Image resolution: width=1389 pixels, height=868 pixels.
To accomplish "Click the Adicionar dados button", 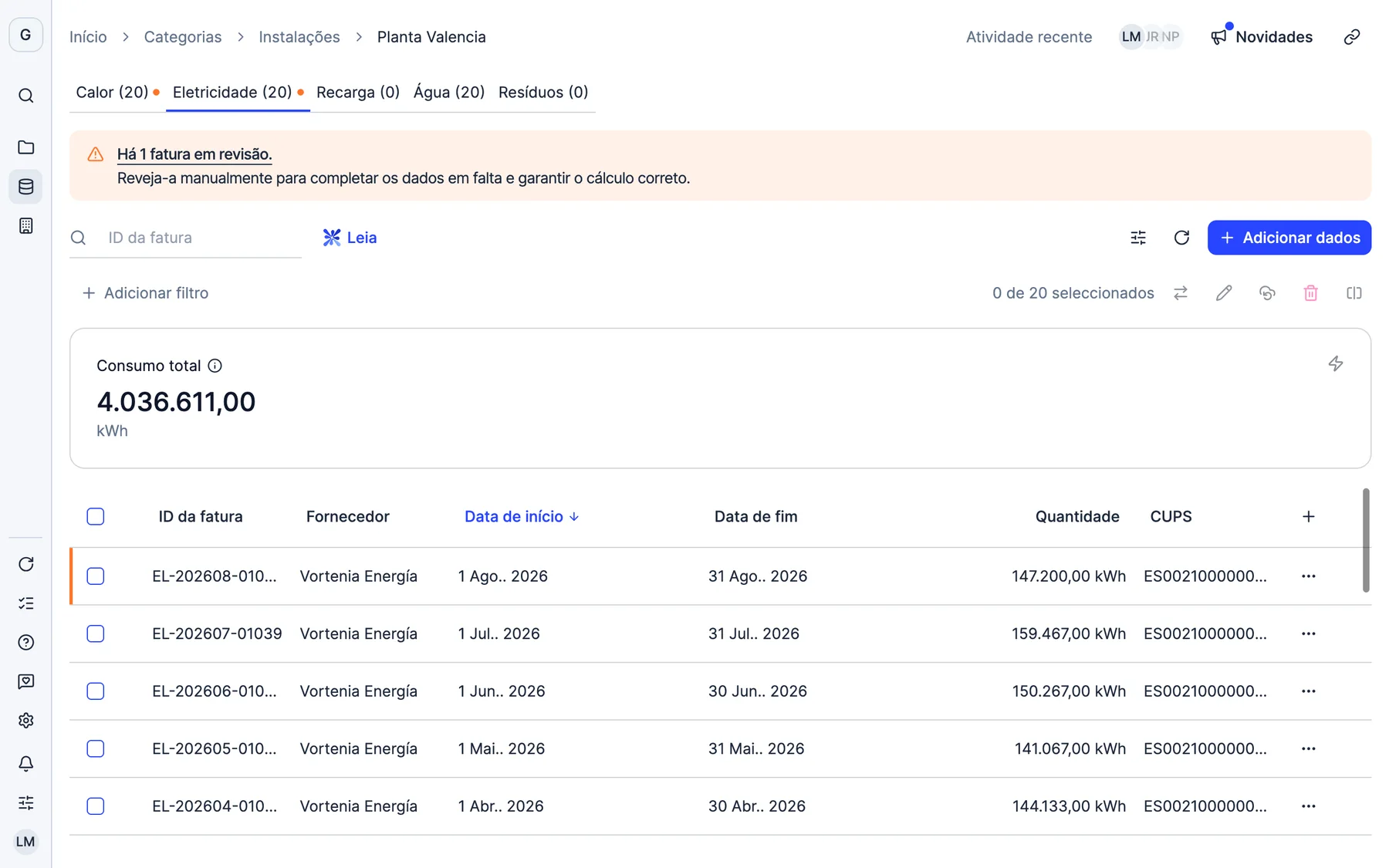I will [1289, 238].
